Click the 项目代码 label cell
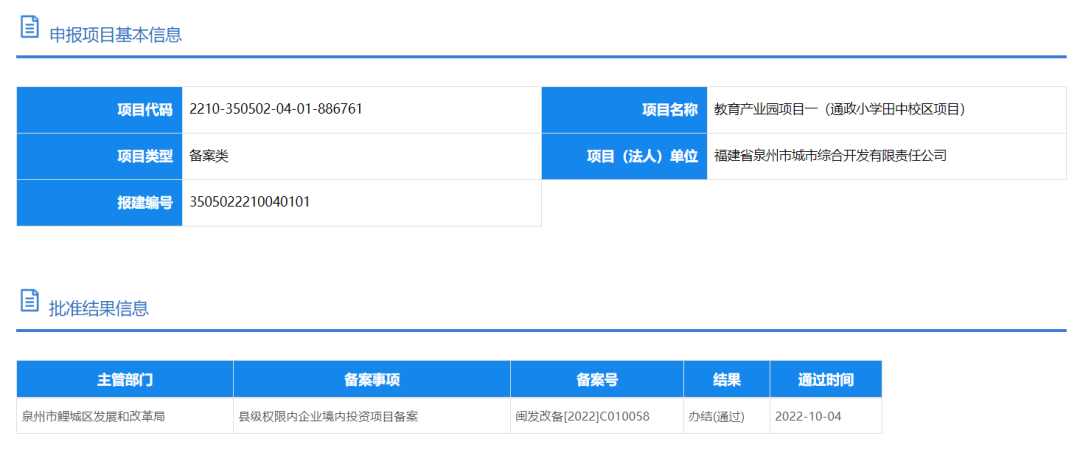 point(99,110)
